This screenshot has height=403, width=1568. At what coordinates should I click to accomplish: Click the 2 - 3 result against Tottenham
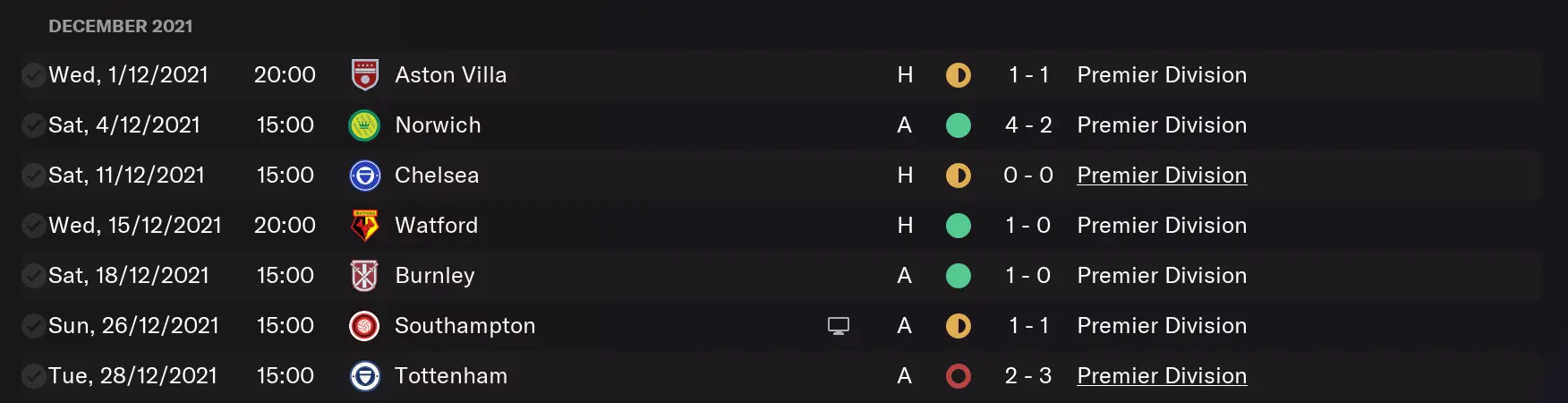(x=1027, y=376)
